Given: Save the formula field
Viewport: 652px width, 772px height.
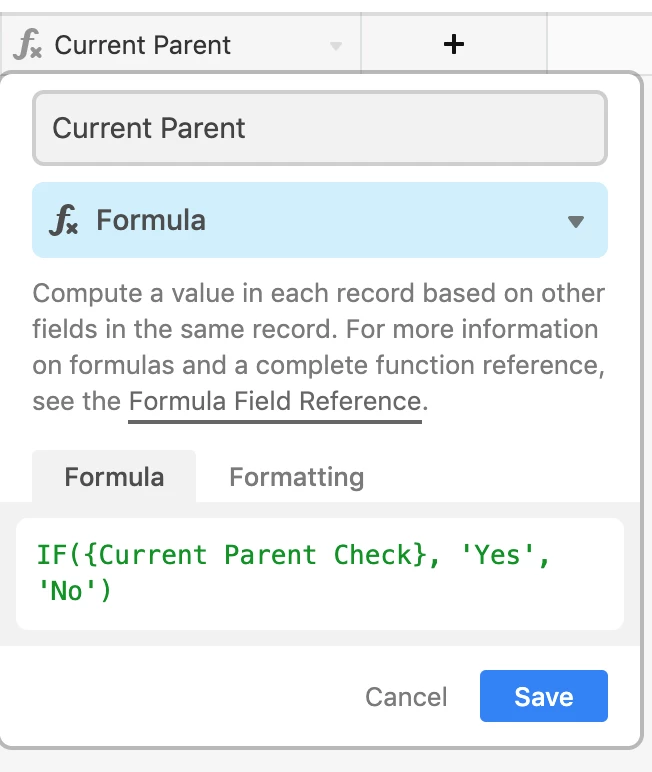Looking at the screenshot, I should click(543, 696).
